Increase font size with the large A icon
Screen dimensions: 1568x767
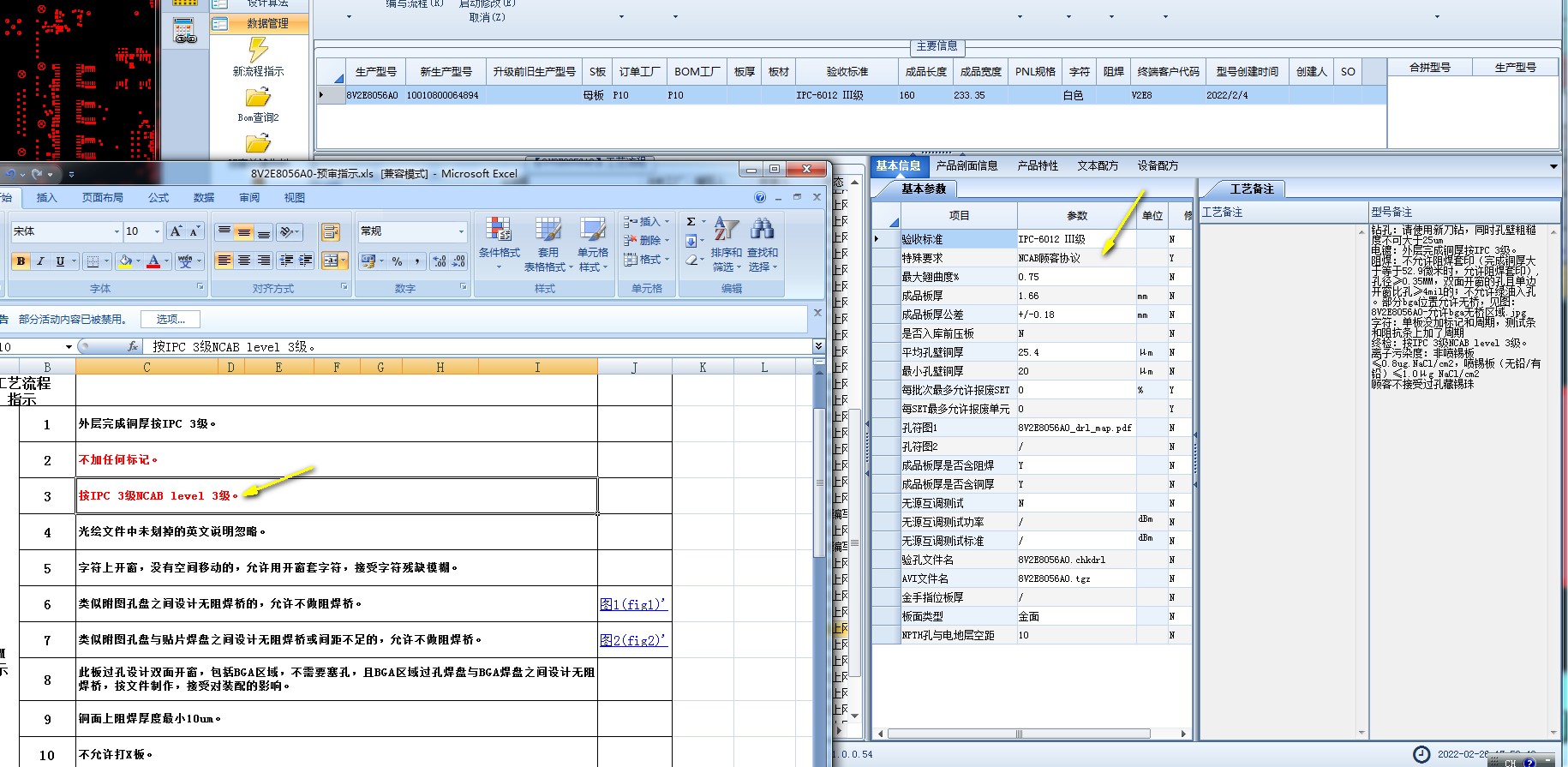click(176, 231)
